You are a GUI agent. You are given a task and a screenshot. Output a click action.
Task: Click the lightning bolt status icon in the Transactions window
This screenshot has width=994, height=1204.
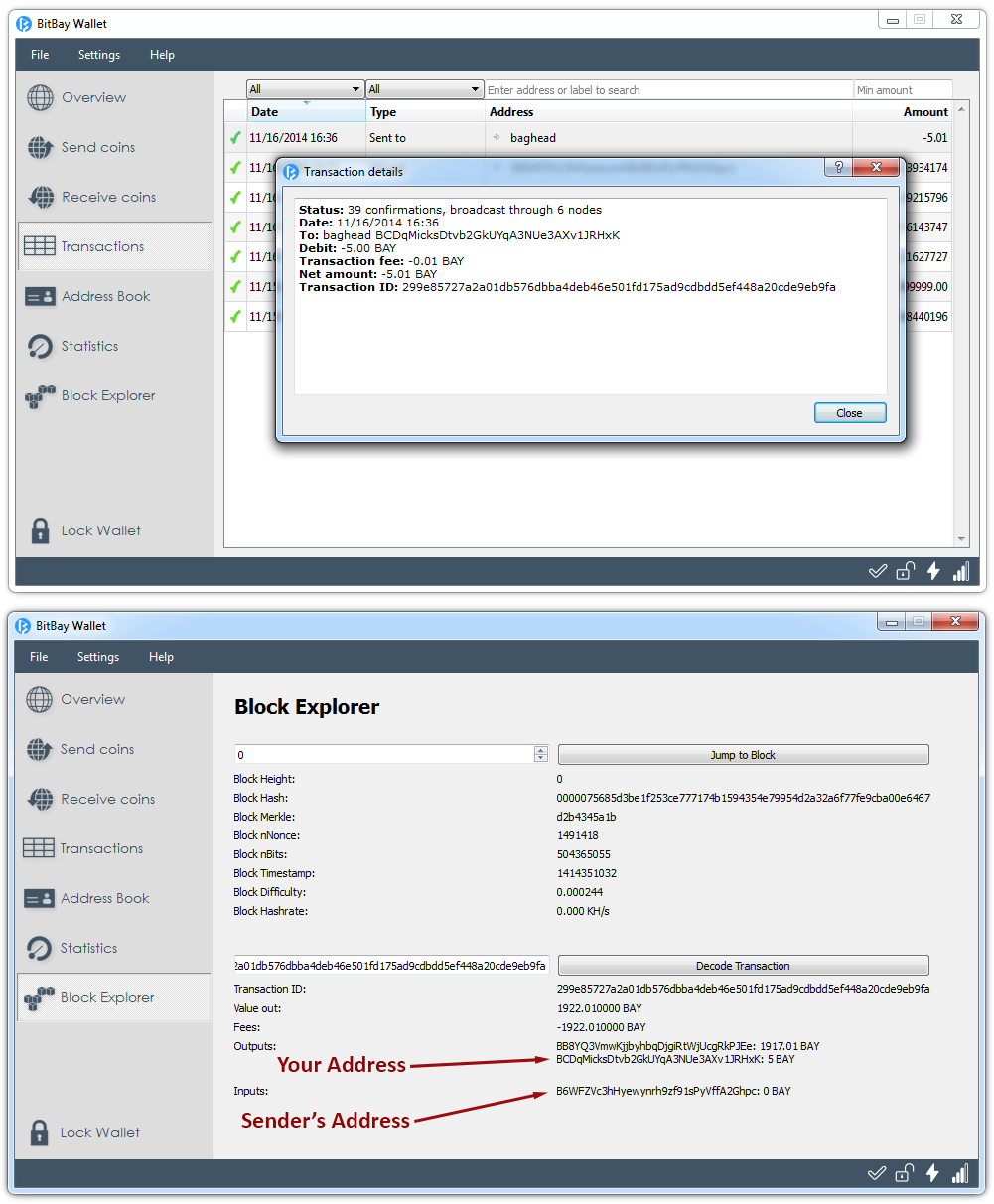(x=932, y=571)
